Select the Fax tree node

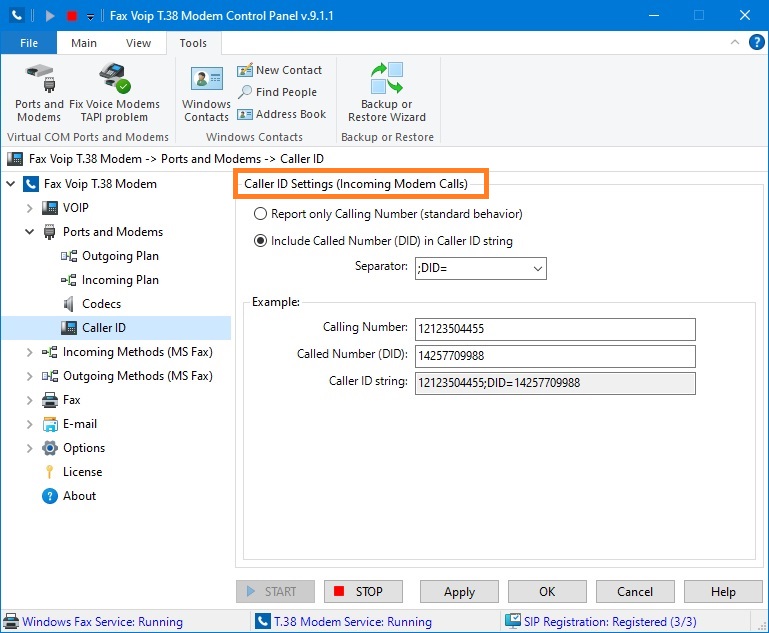[x=71, y=400]
